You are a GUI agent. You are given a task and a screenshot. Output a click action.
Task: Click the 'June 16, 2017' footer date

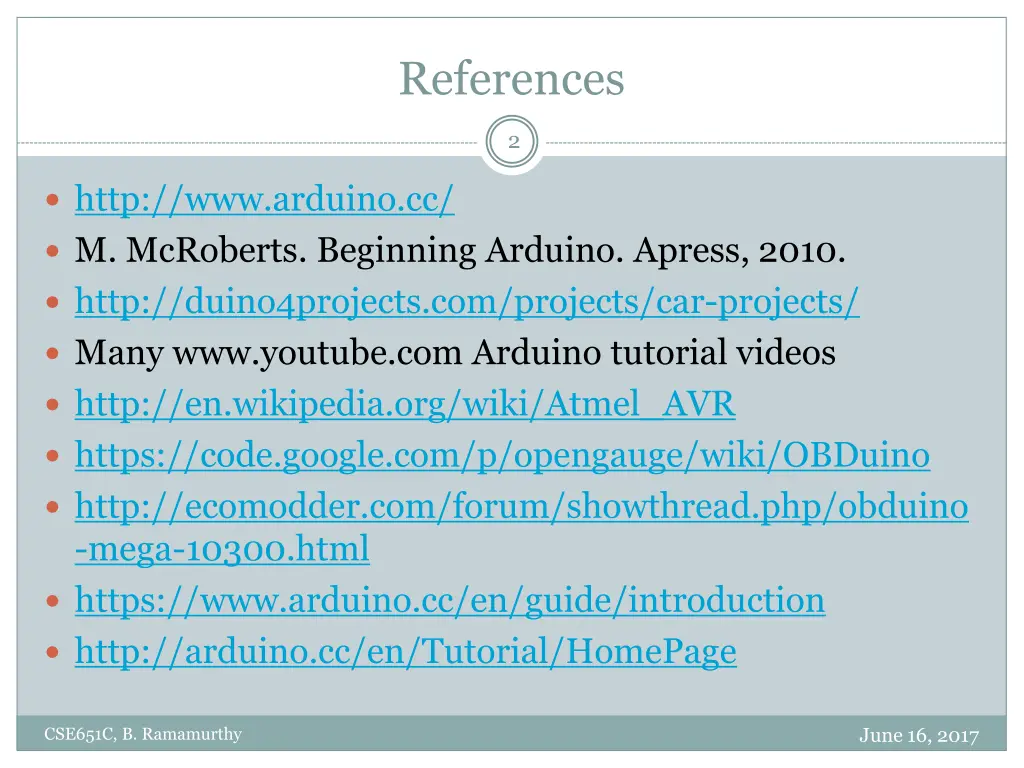click(x=920, y=735)
